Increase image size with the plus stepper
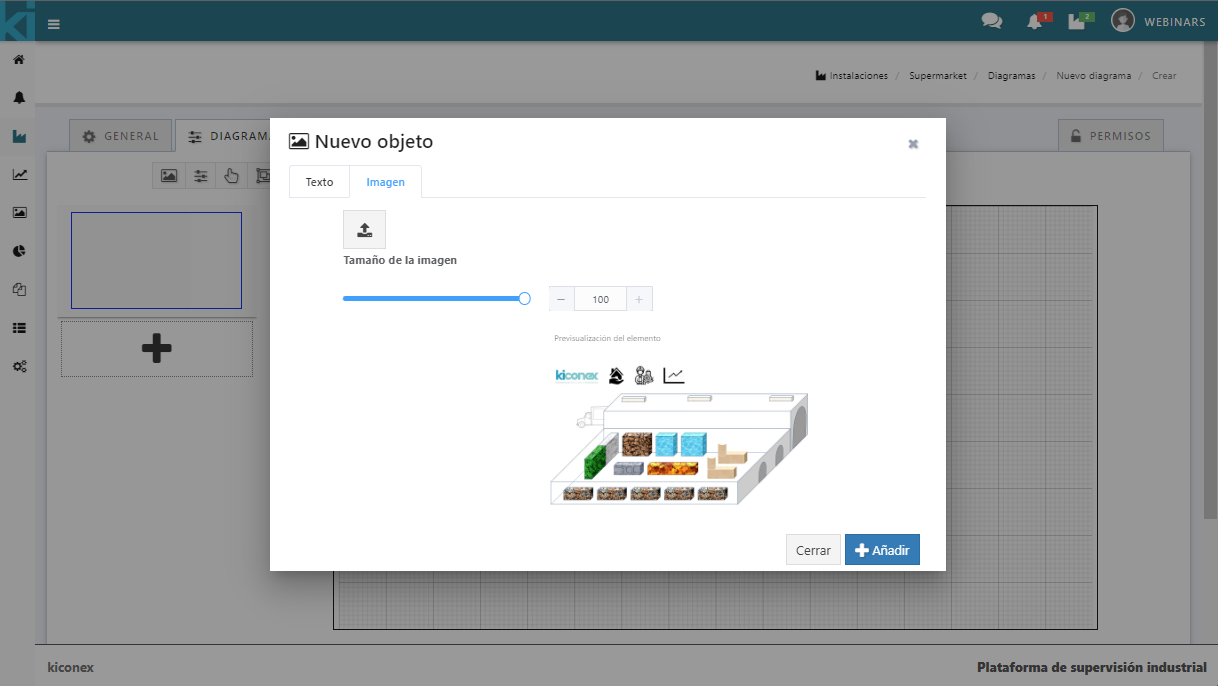 (x=639, y=299)
